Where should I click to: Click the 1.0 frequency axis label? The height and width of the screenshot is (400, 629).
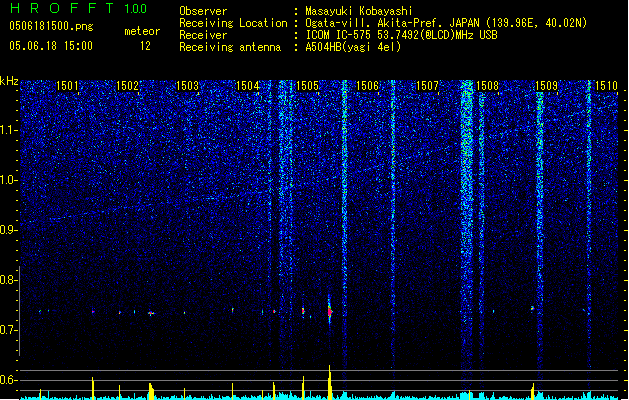coord(9,180)
